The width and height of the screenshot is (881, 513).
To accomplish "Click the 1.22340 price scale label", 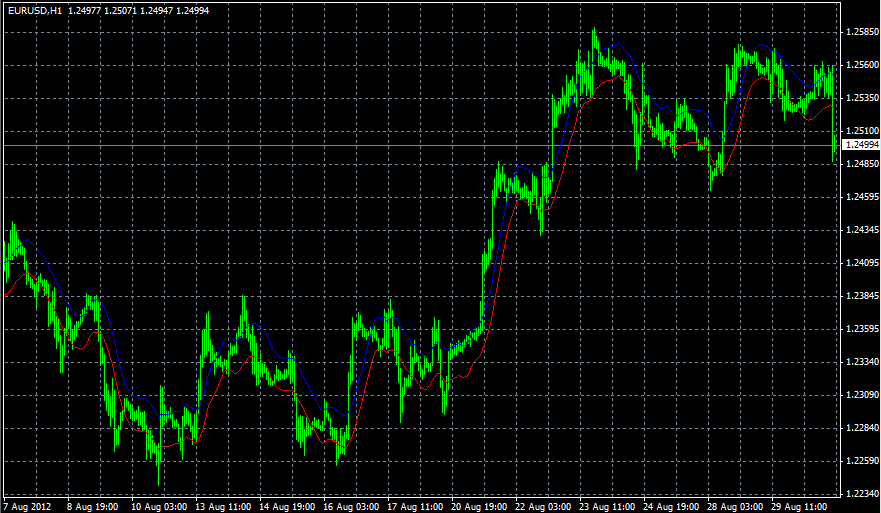I will tap(862, 494).
